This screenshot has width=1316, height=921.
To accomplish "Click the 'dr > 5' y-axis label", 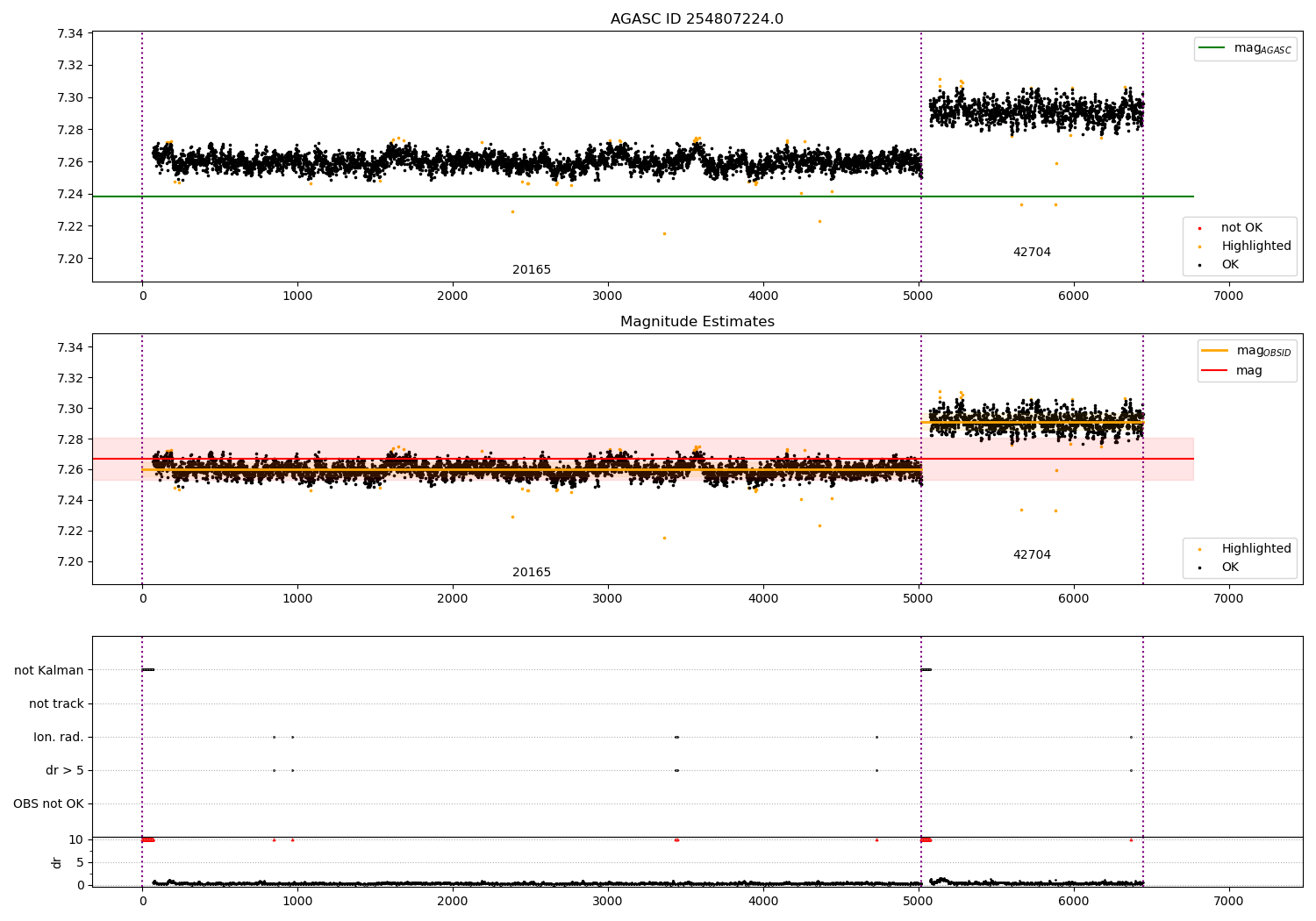I will coord(65,770).
